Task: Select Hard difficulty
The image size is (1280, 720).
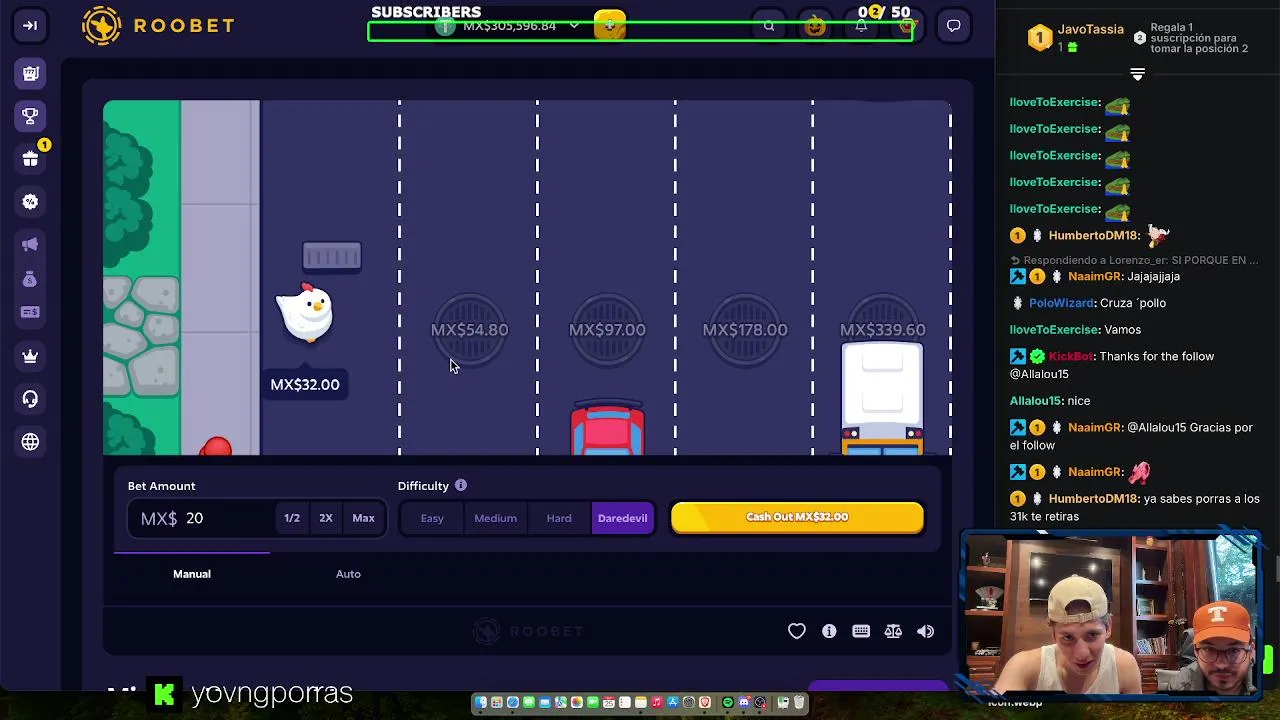Action: pyautogui.click(x=559, y=518)
